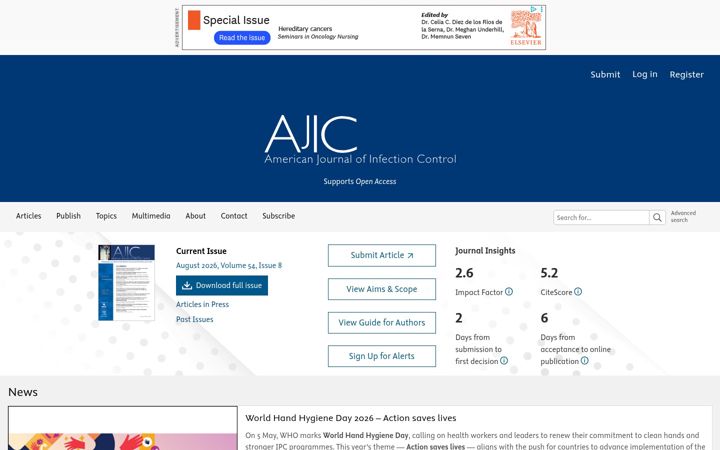
Task: Click the Download full issue button
Action: 222,286
